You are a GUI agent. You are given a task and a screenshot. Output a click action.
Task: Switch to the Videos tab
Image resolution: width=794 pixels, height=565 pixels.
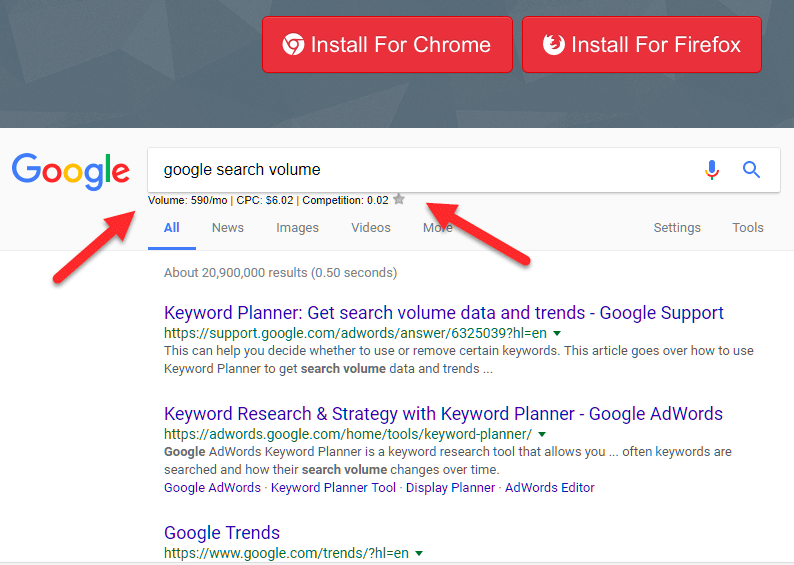tap(371, 228)
